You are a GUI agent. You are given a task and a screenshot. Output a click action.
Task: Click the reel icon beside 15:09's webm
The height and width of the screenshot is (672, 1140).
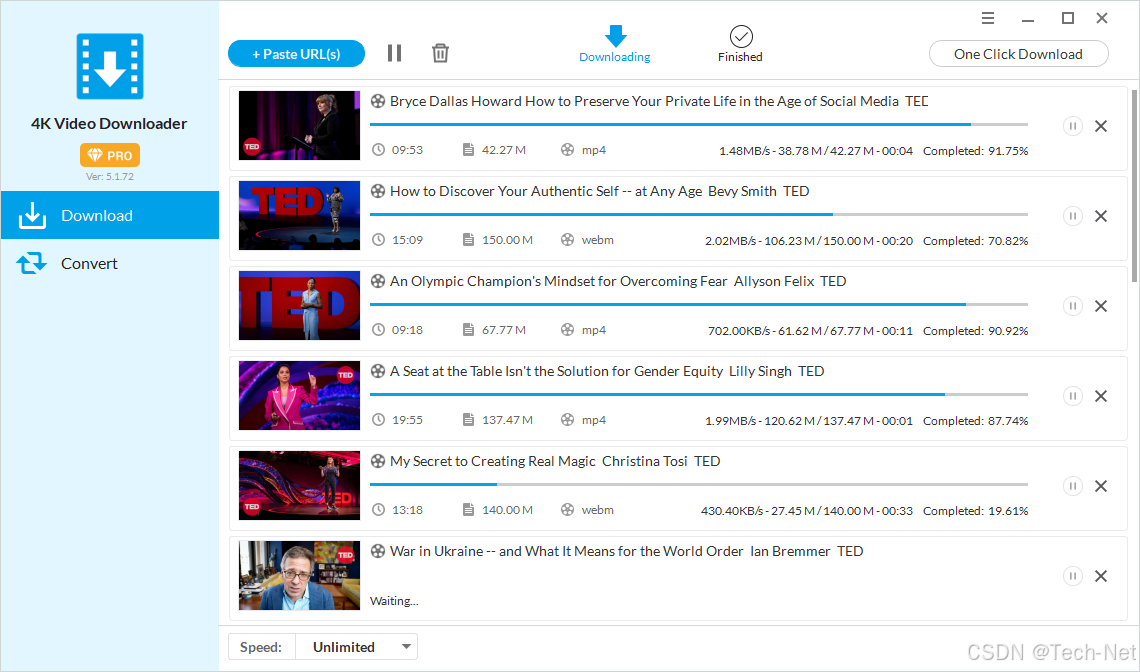point(567,240)
